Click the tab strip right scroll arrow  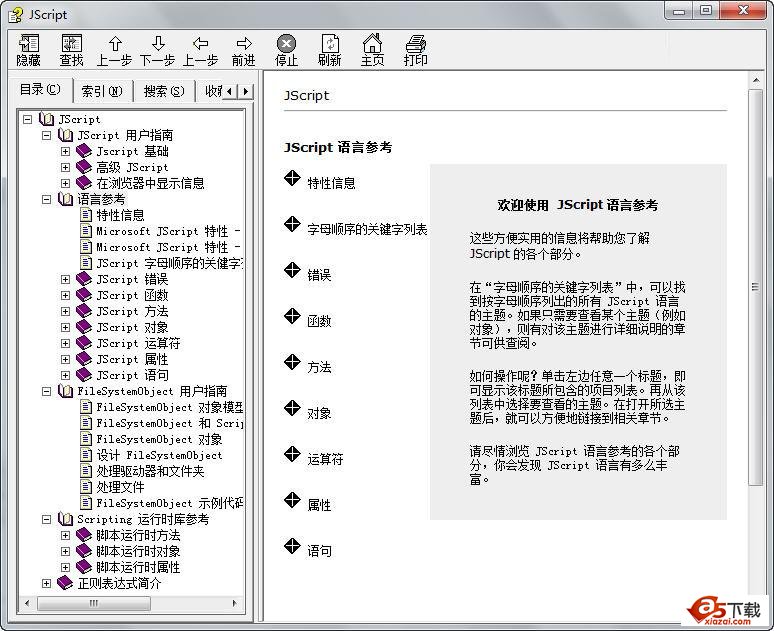tap(246, 91)
